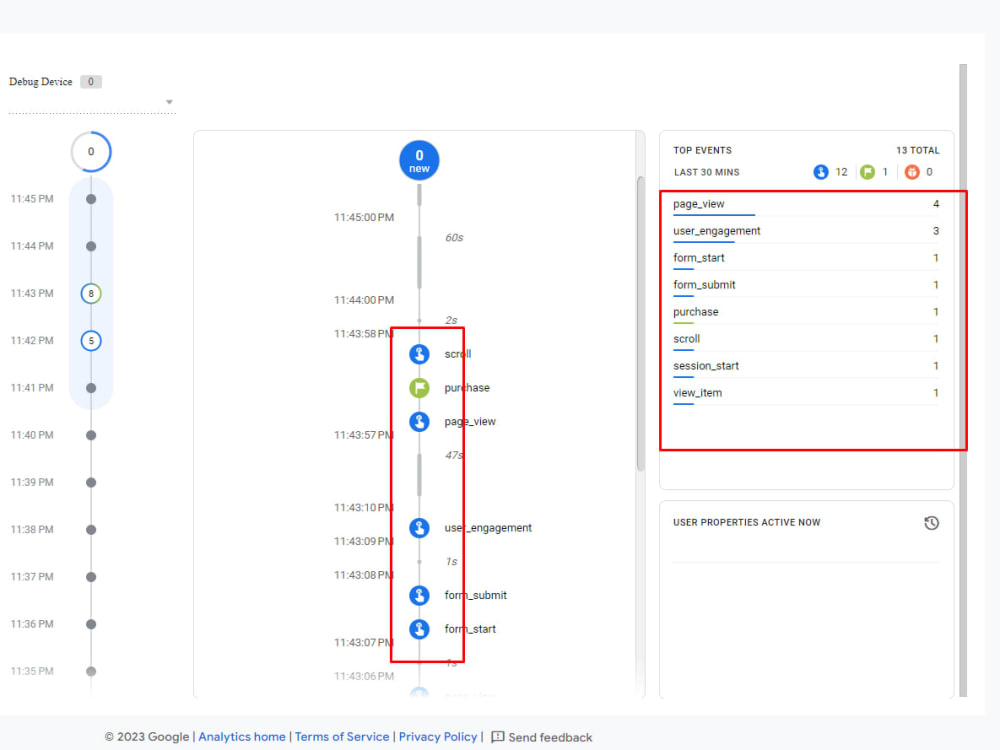Open the Debug Device dropdown arrow
The image size is (1000, 750).
tap(170, 101)
